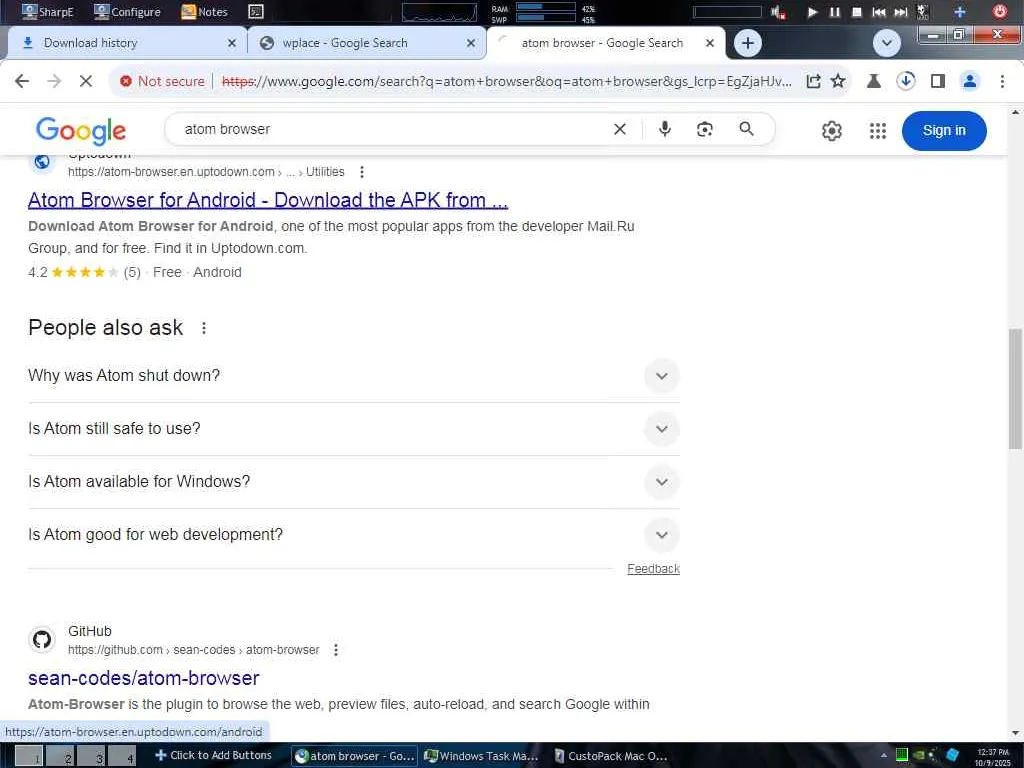This screenshot has height=768, width=1024.
Task: Skip to next track in the top bar
Action: (x=901, y=12)
